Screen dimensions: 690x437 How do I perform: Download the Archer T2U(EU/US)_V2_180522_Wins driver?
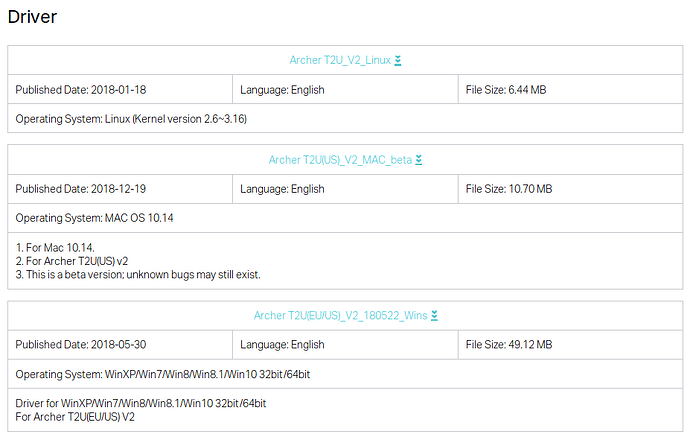(340, 316)
